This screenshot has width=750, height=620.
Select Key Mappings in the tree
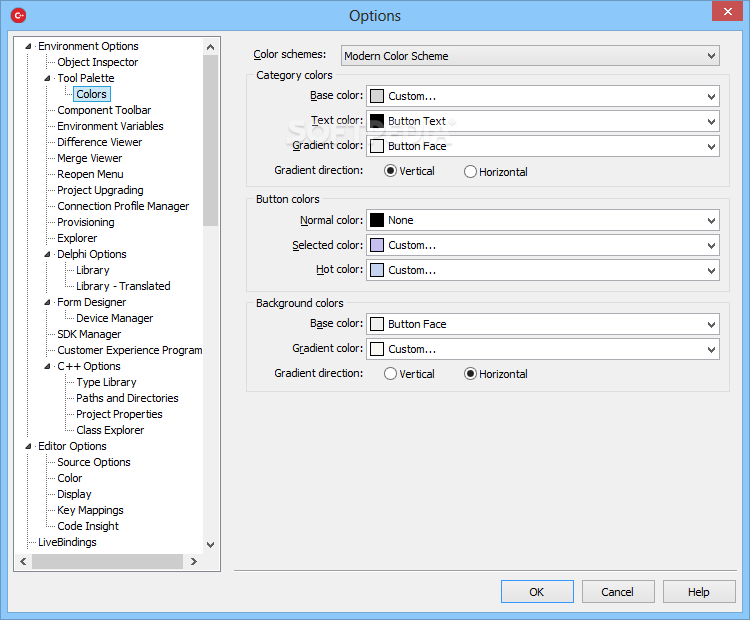(90, 510)
